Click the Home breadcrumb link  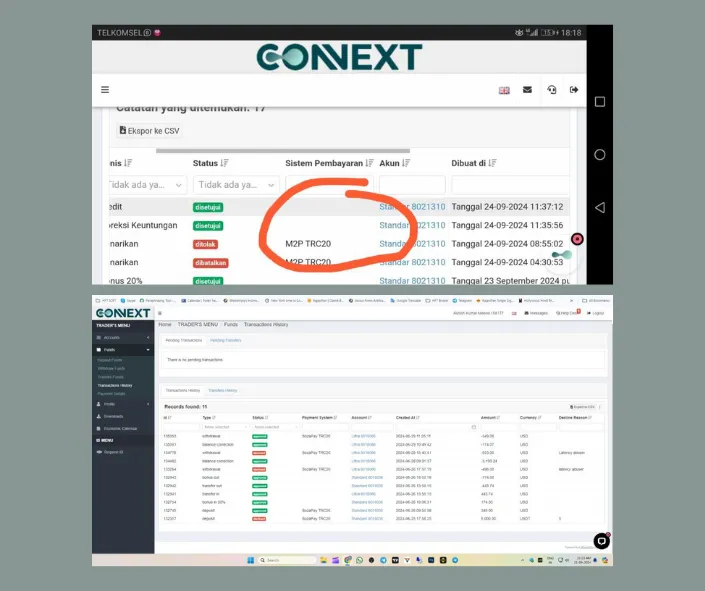(x=165, y=324)
